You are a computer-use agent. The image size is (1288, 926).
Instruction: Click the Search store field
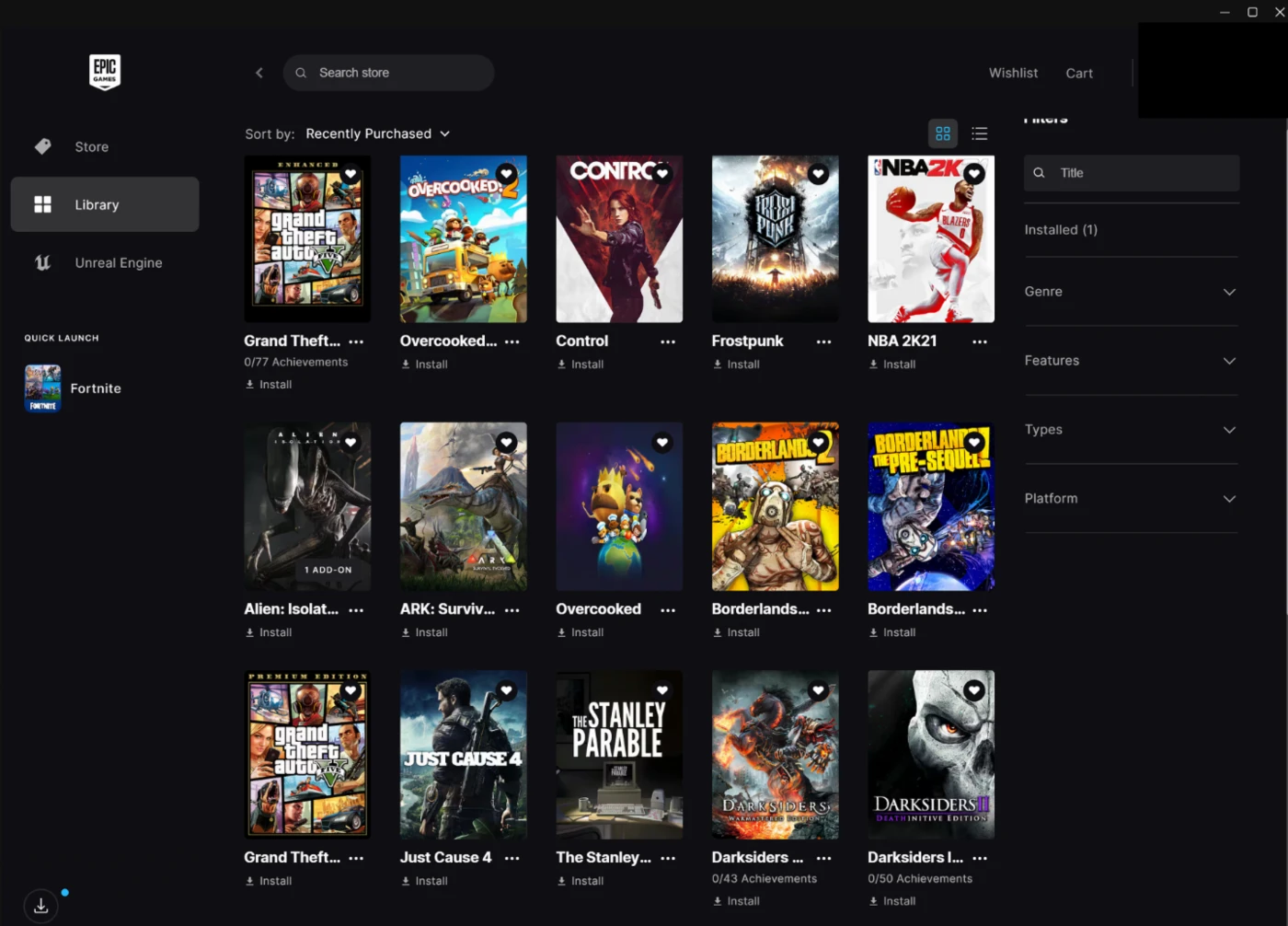(388, 73)
